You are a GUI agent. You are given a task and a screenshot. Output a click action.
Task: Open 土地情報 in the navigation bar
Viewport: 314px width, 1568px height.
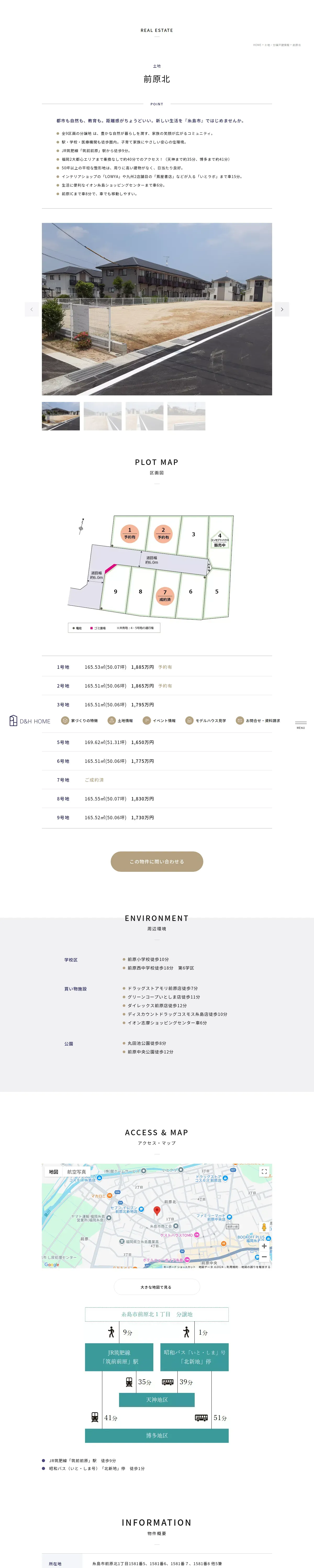click(x=120, y=721)
